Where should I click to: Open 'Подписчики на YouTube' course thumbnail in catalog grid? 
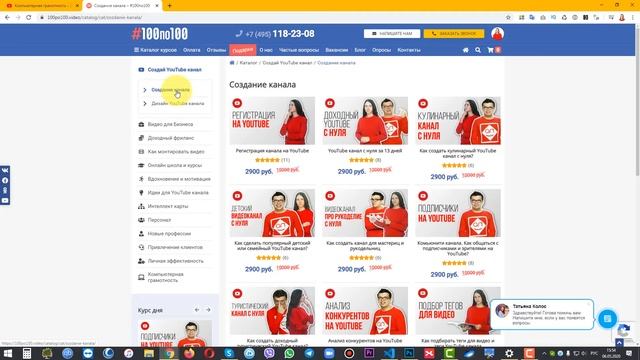[458, 213]
